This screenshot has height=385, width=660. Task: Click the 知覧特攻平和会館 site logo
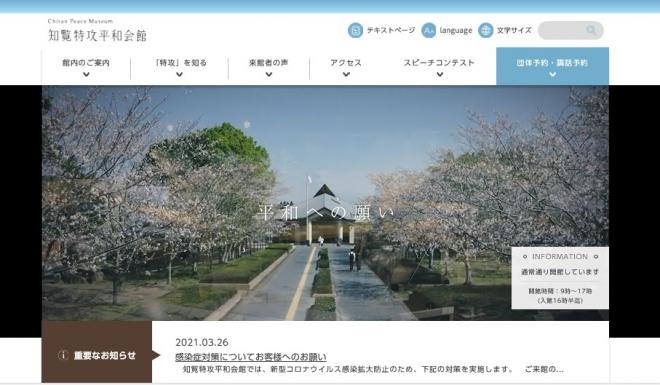[97, 35]
